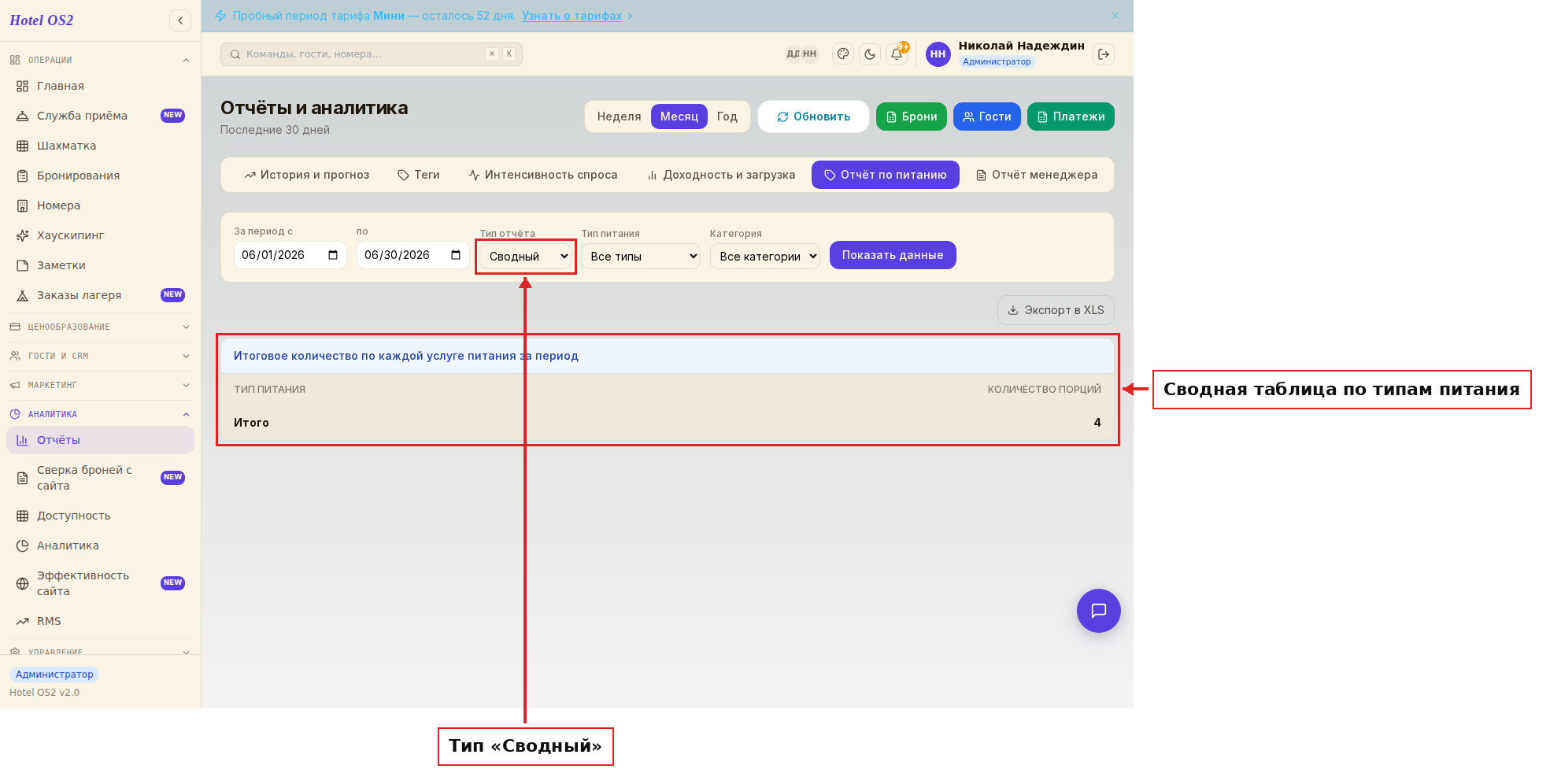This screenshot has width=1550, height=784.
Task: Open the Тип отчёта dropdown
Action: tap(526, 257)
